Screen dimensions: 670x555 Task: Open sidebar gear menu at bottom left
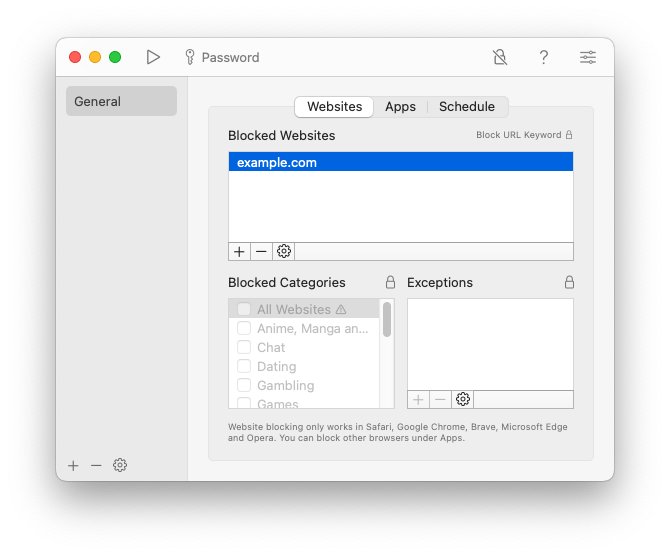tap(120, 465)
